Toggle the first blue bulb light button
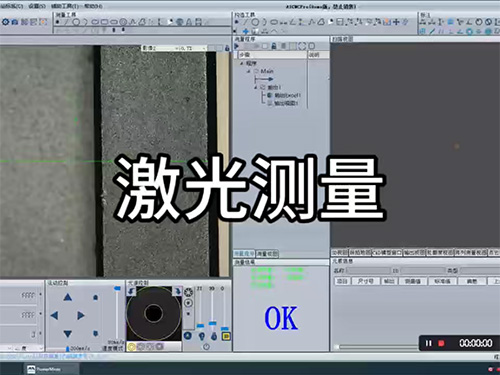This screenshot has height=375, width=500. tap(202, 336)
